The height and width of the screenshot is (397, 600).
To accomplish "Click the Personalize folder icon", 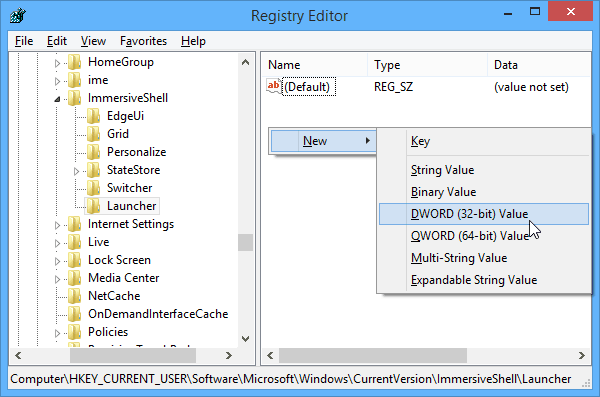I will click(94, 152).
